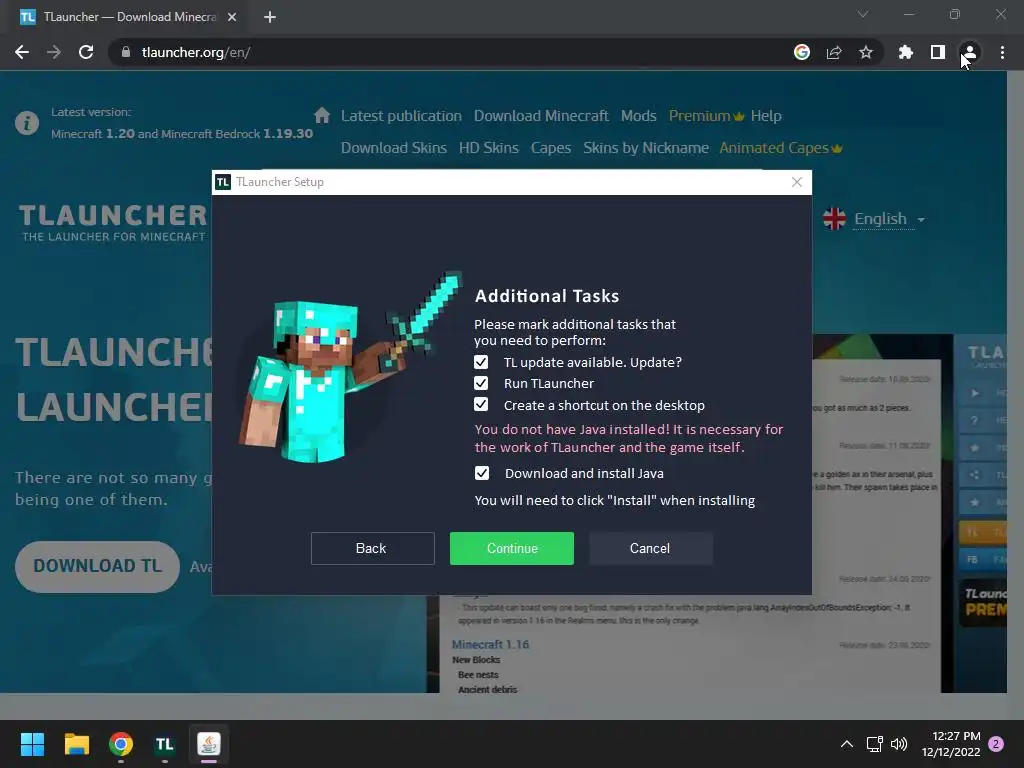The width and height of the screenshot is (1024, 768).
Task: Click the browser forward arrow
Action: click(54, 52)
